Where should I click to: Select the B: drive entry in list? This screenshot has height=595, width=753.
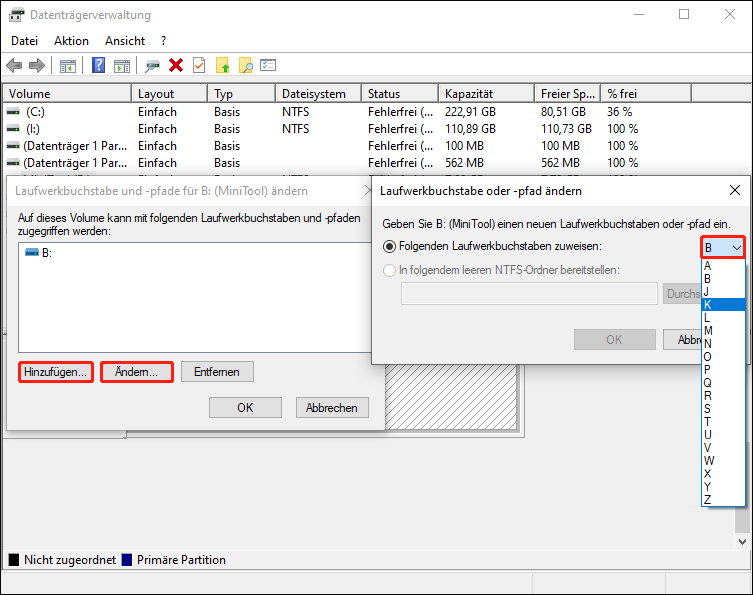click(47, 253)
